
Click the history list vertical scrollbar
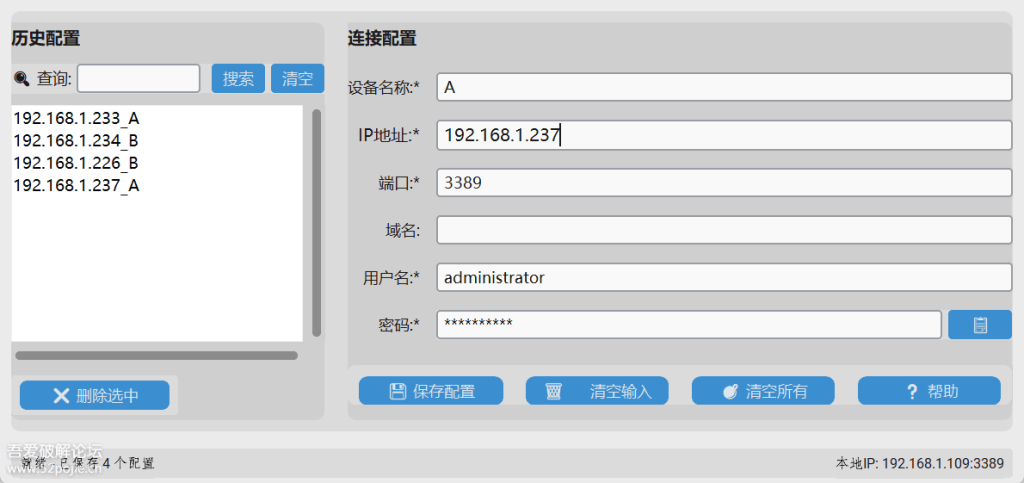(317, 223)
